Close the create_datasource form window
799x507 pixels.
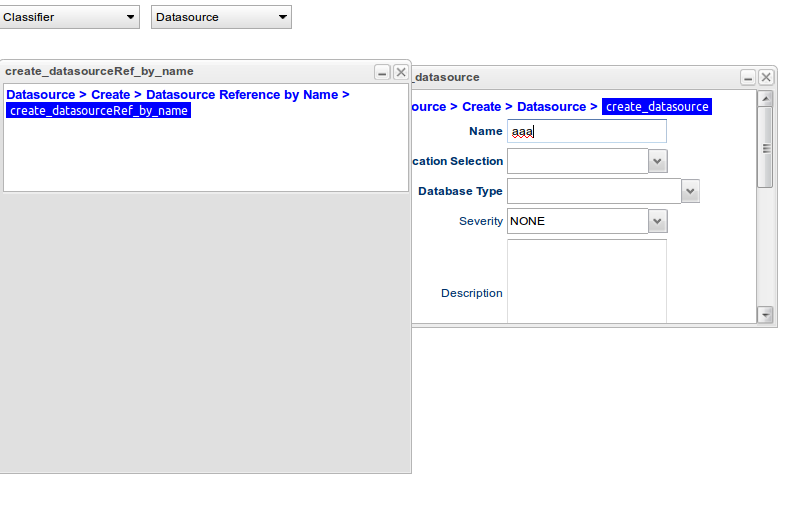[766, 77]
